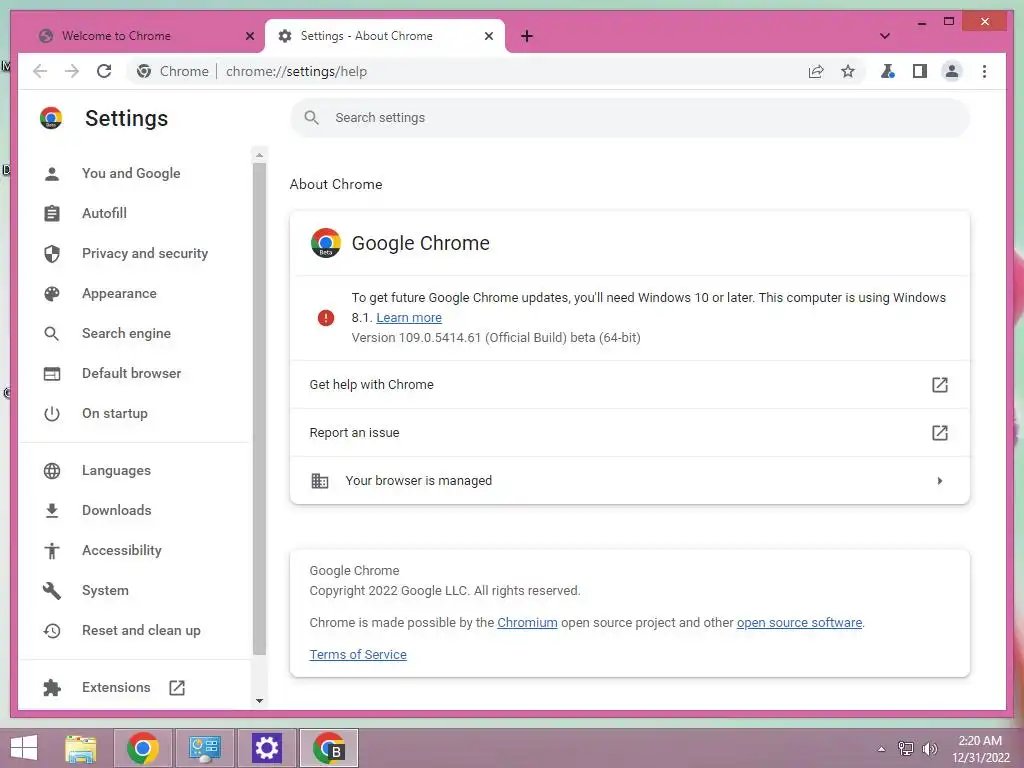The width and height of the screenshot is (1024, 768).
Task: Share this page icon in address bar
Action: [816, 71]
